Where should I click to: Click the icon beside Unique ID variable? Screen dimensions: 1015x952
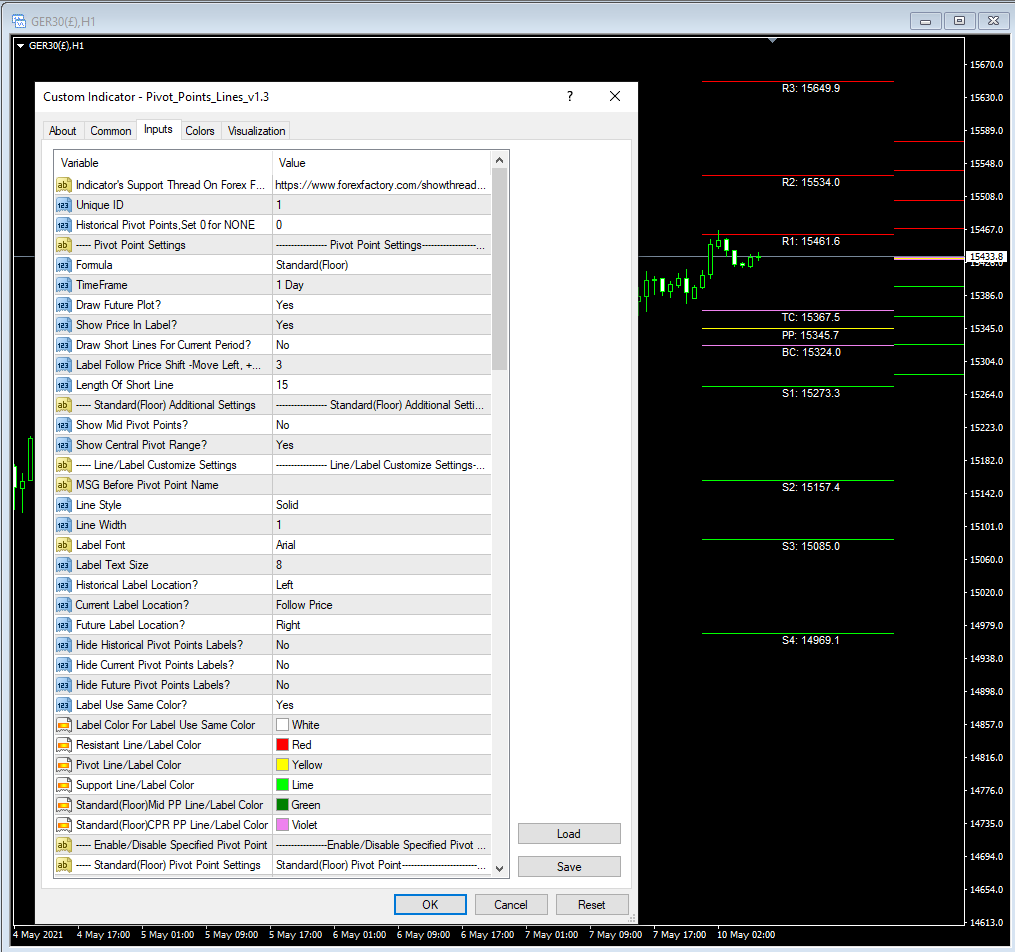pos(63,205)
